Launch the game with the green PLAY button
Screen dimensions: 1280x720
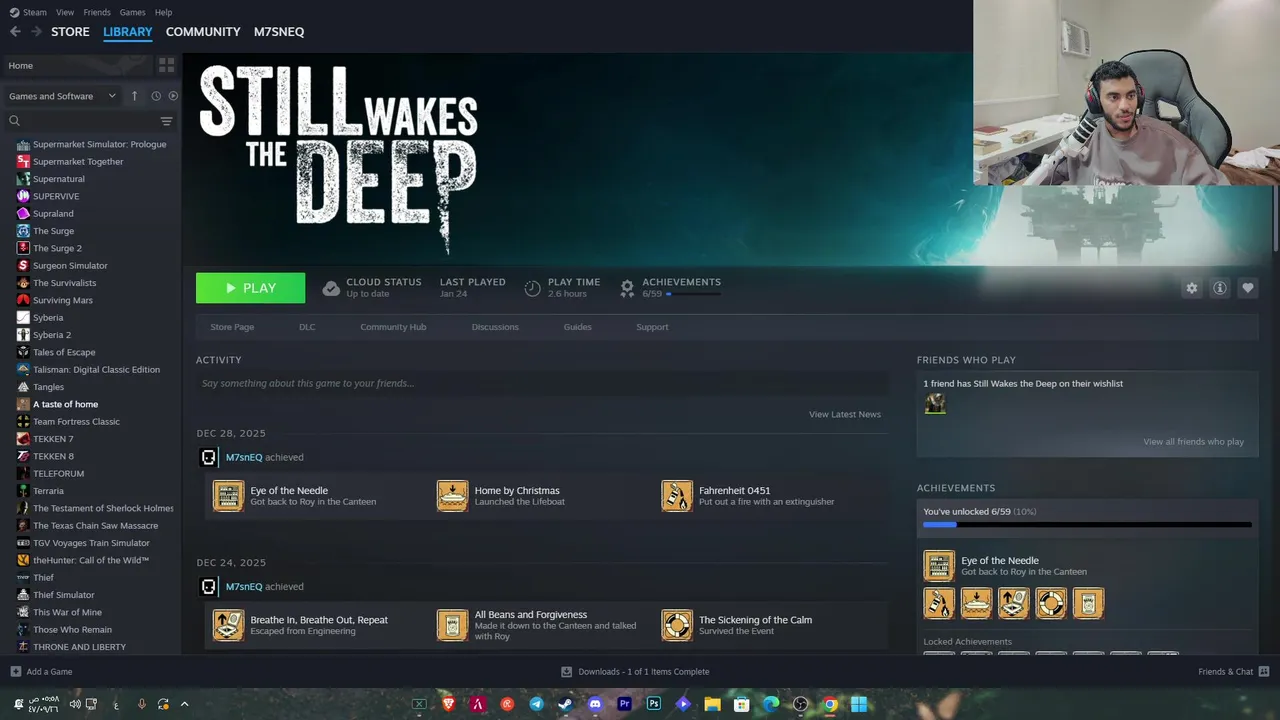(x=250, y=288)
